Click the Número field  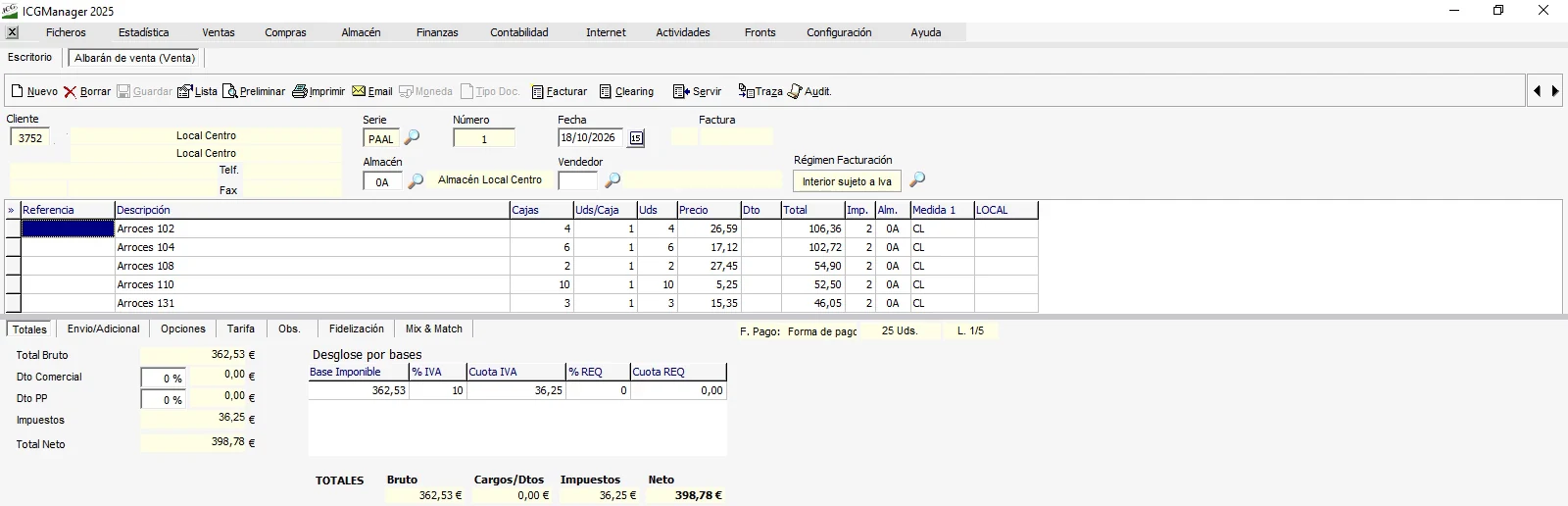tap(484, 138)
